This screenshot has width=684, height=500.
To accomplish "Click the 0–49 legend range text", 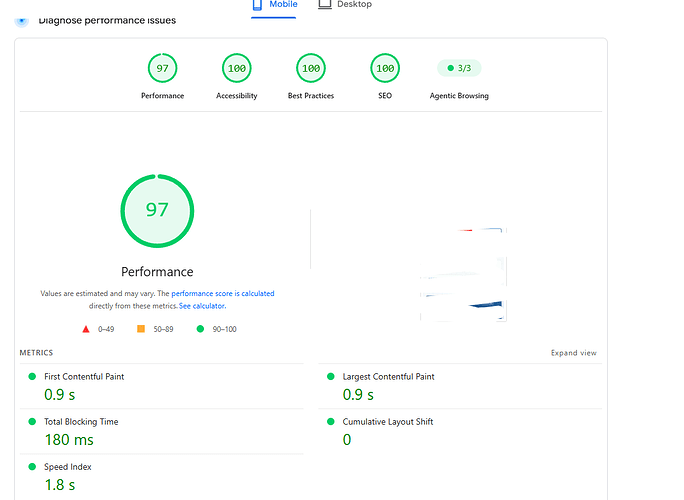I will click(x=106, y=329).
